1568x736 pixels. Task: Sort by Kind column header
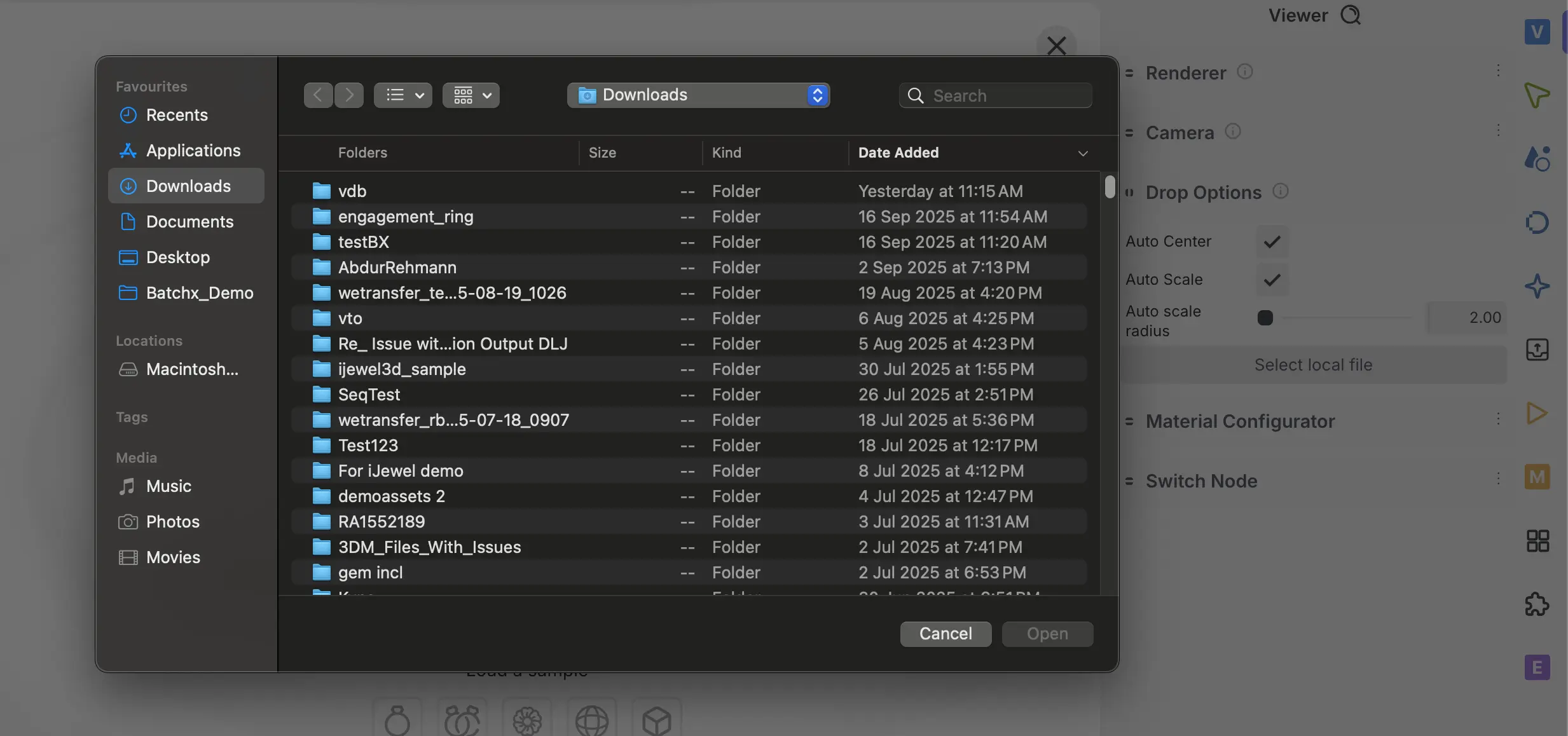coord(727,153)
